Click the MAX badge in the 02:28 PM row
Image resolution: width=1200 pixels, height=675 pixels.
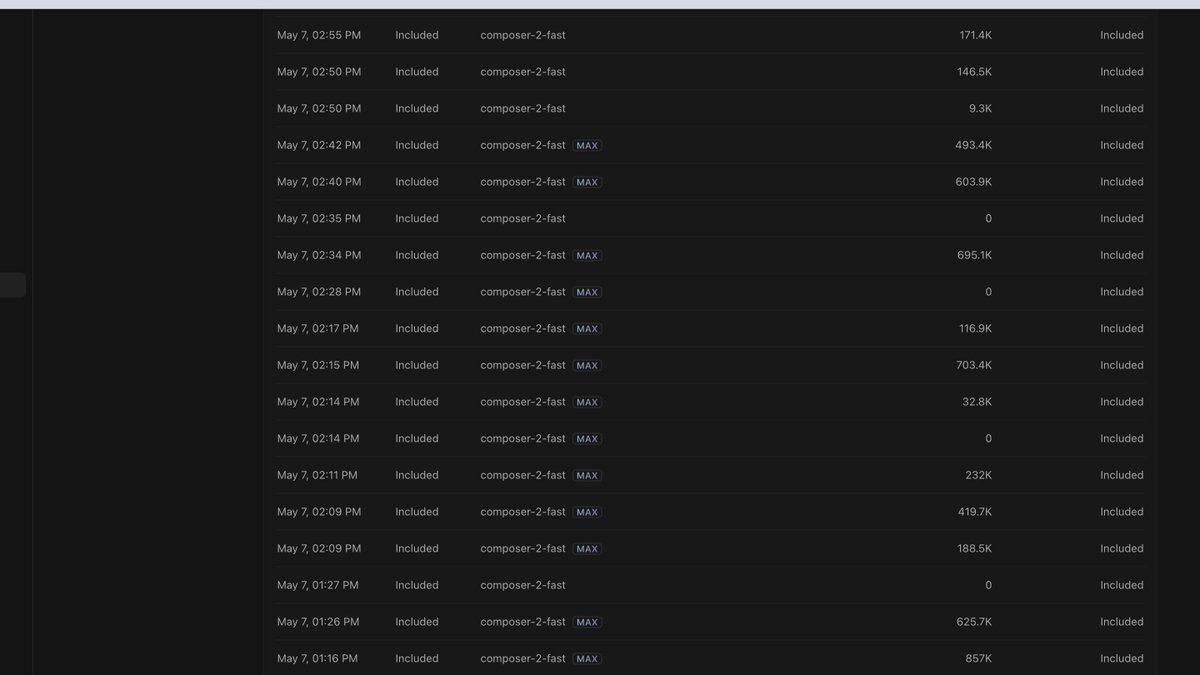pyautogui.click(x=587, y=292)
